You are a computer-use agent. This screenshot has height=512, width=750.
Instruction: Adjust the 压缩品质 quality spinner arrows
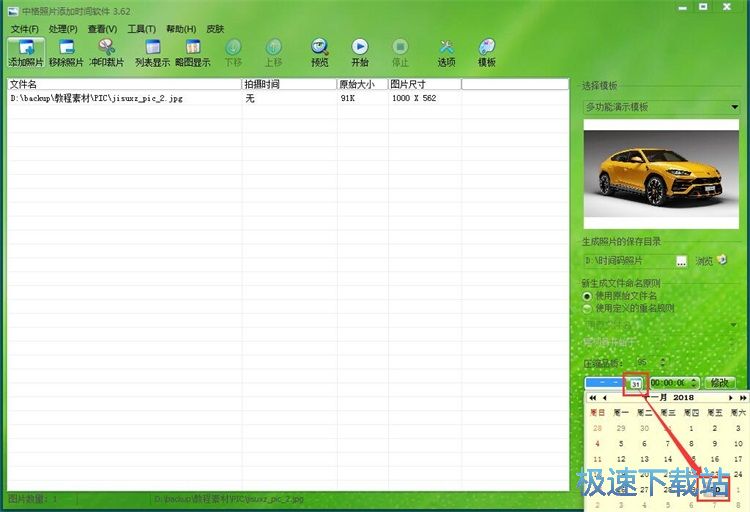click(663, 362)
